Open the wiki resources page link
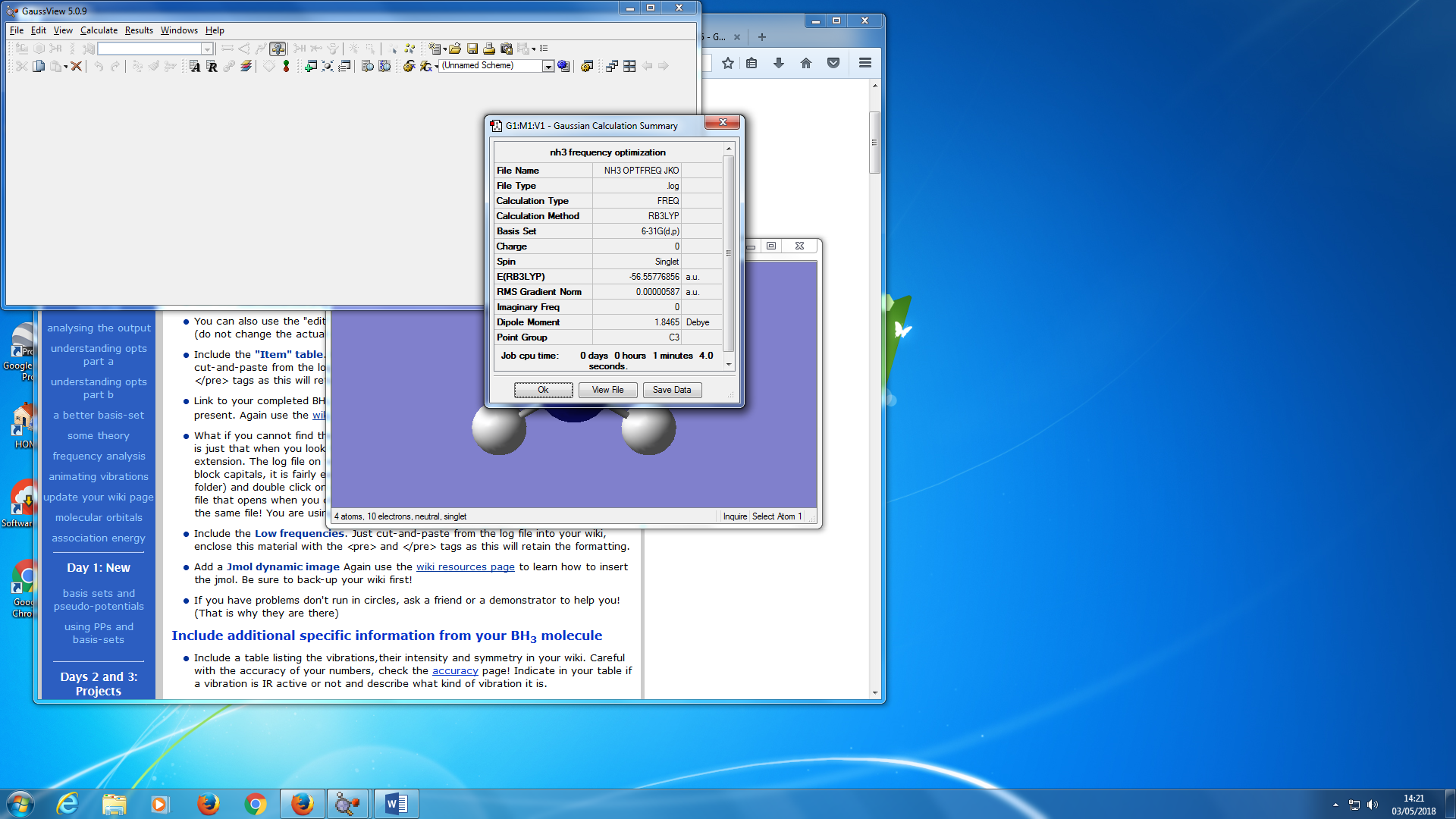Image resolution: width=1456 pixels, height=819 pixels. pos(465,566)
